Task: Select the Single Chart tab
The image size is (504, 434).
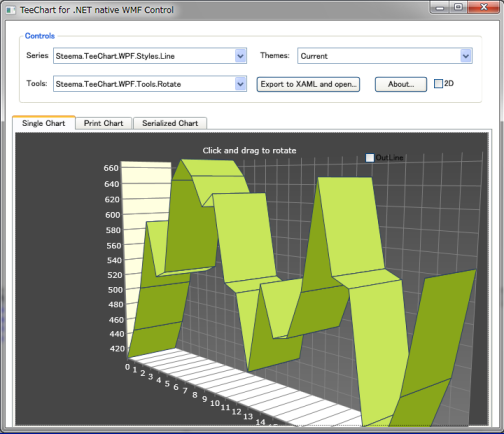Action: tap(44, 123)
